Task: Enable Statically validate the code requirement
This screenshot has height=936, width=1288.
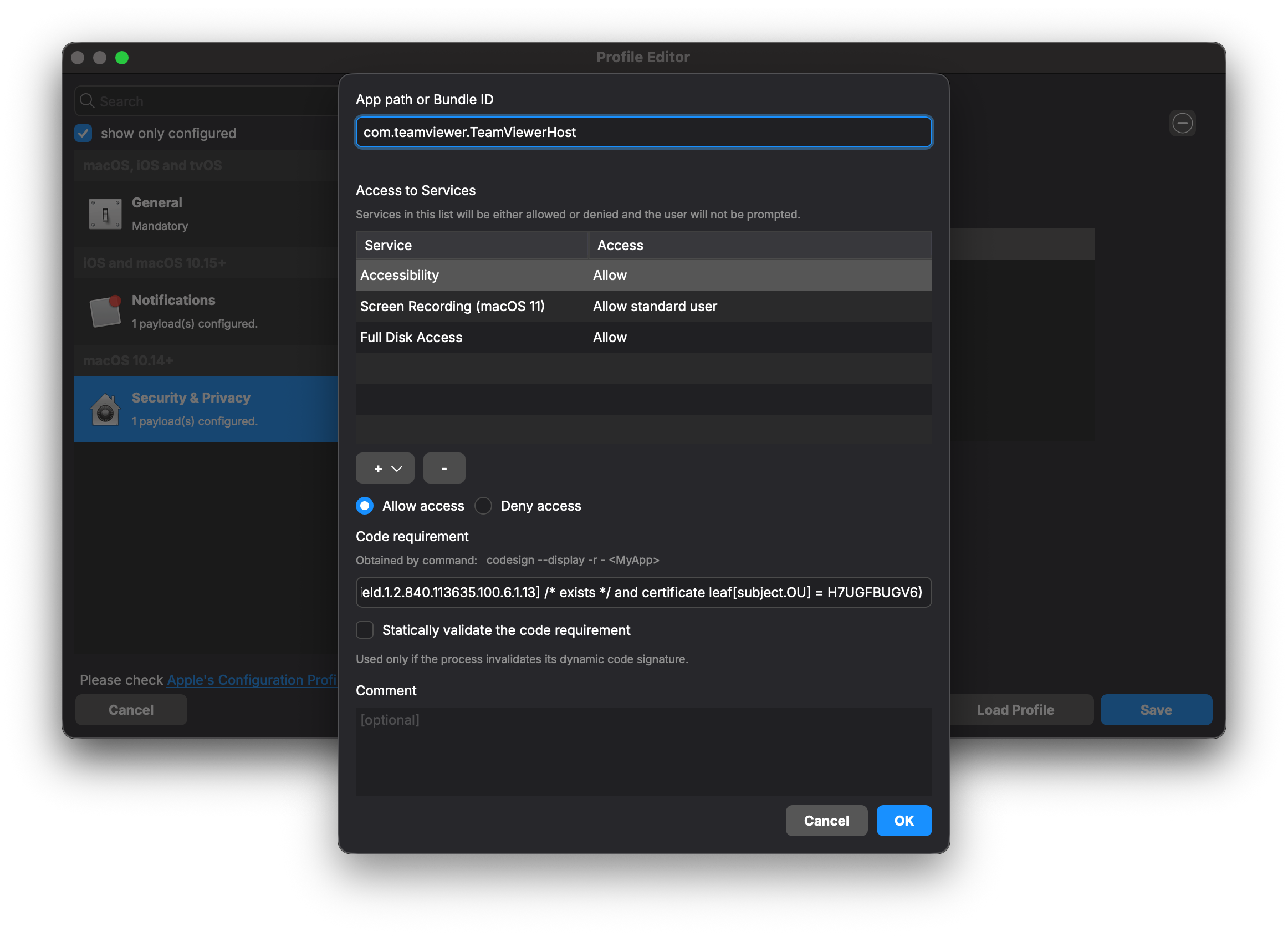Action: coord(365,630)
